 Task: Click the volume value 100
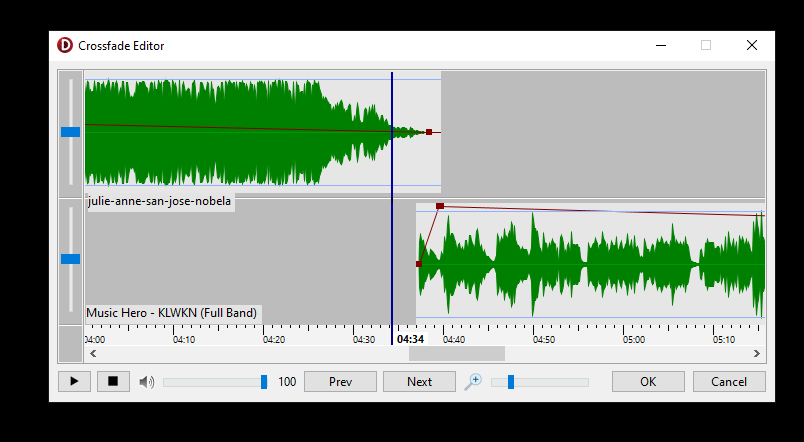pyautogui.click(x=287, y=381)
